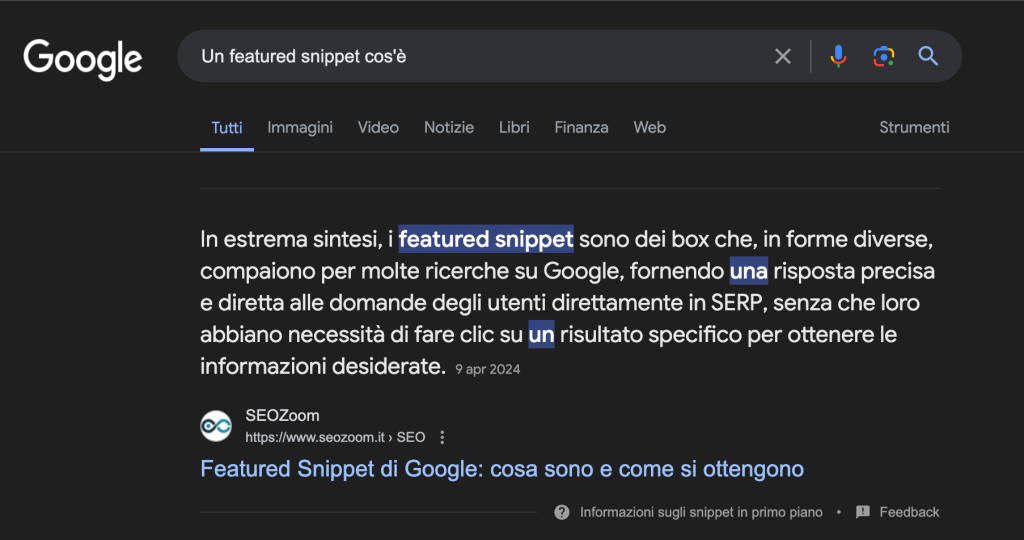The image size is (1024, 540).
Task: Open Google Lens image search icon
Action: click(x=884, y=56)
